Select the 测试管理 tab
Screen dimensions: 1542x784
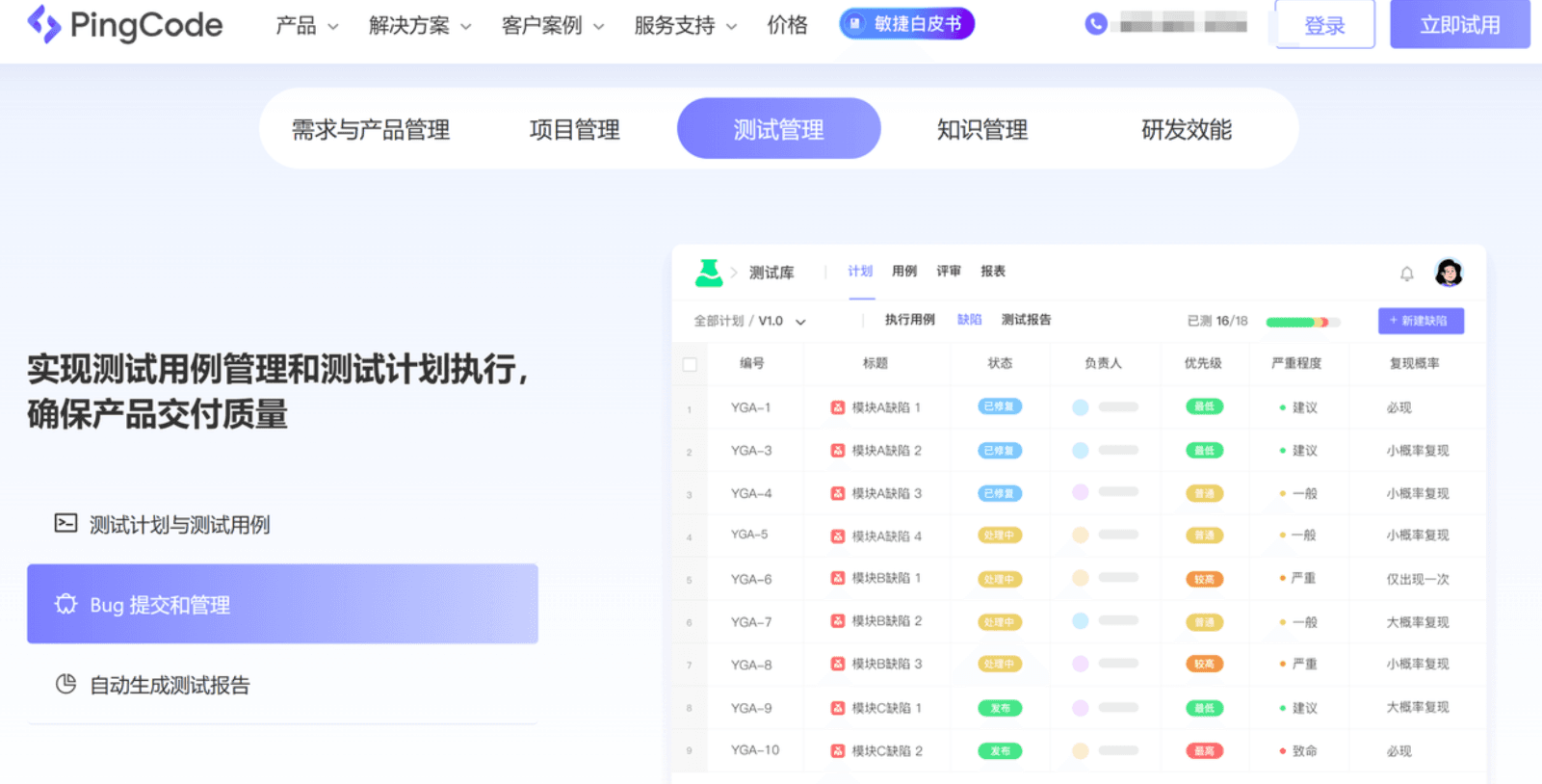(x=779, y=128)
